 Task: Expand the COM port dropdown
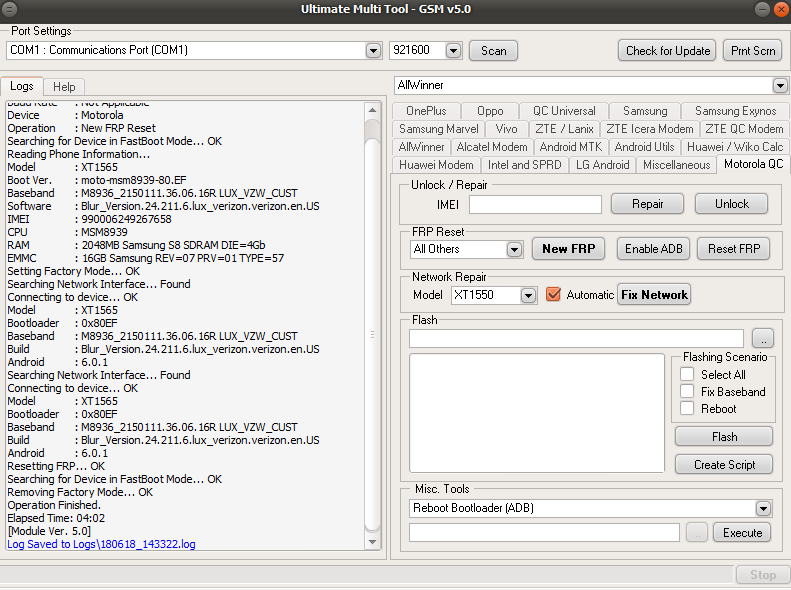pos(373,50)
